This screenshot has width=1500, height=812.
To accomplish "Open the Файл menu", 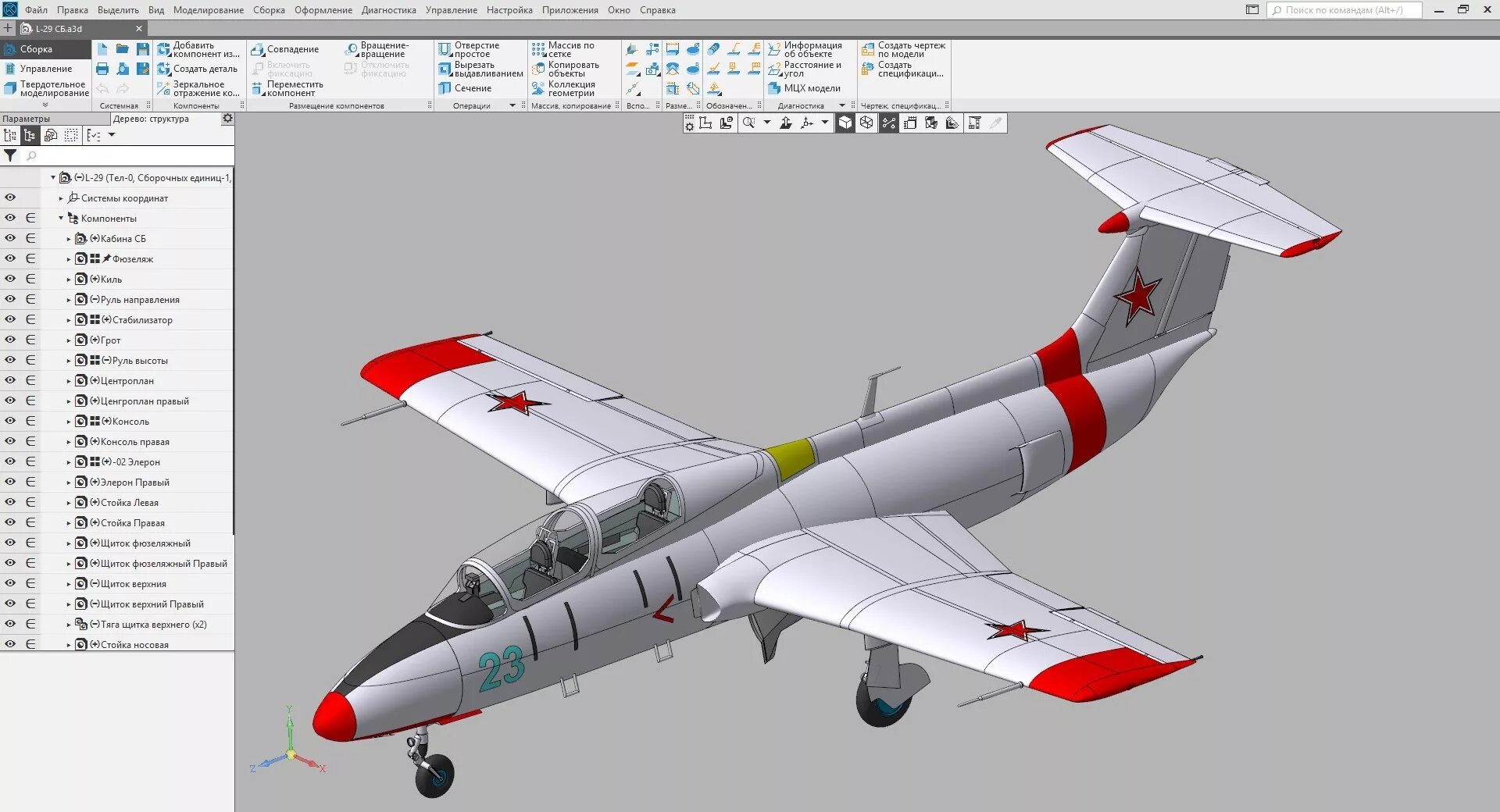I will tap(36, 10).
